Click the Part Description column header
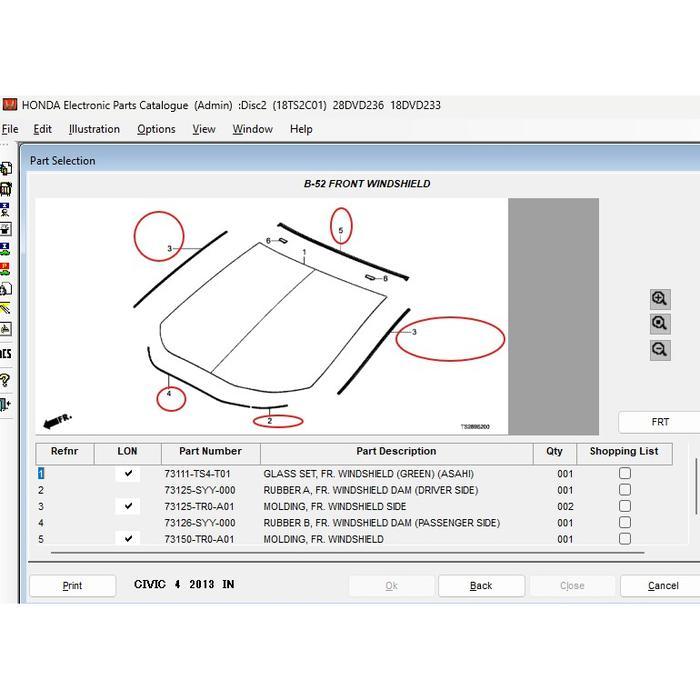 (396, 452)
